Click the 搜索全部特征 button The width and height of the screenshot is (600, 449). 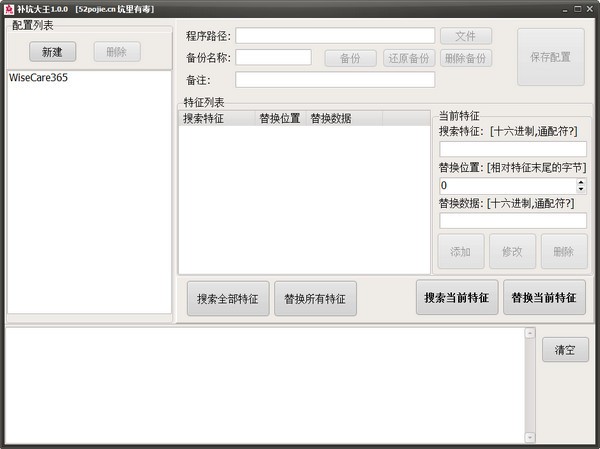point(228,299)
